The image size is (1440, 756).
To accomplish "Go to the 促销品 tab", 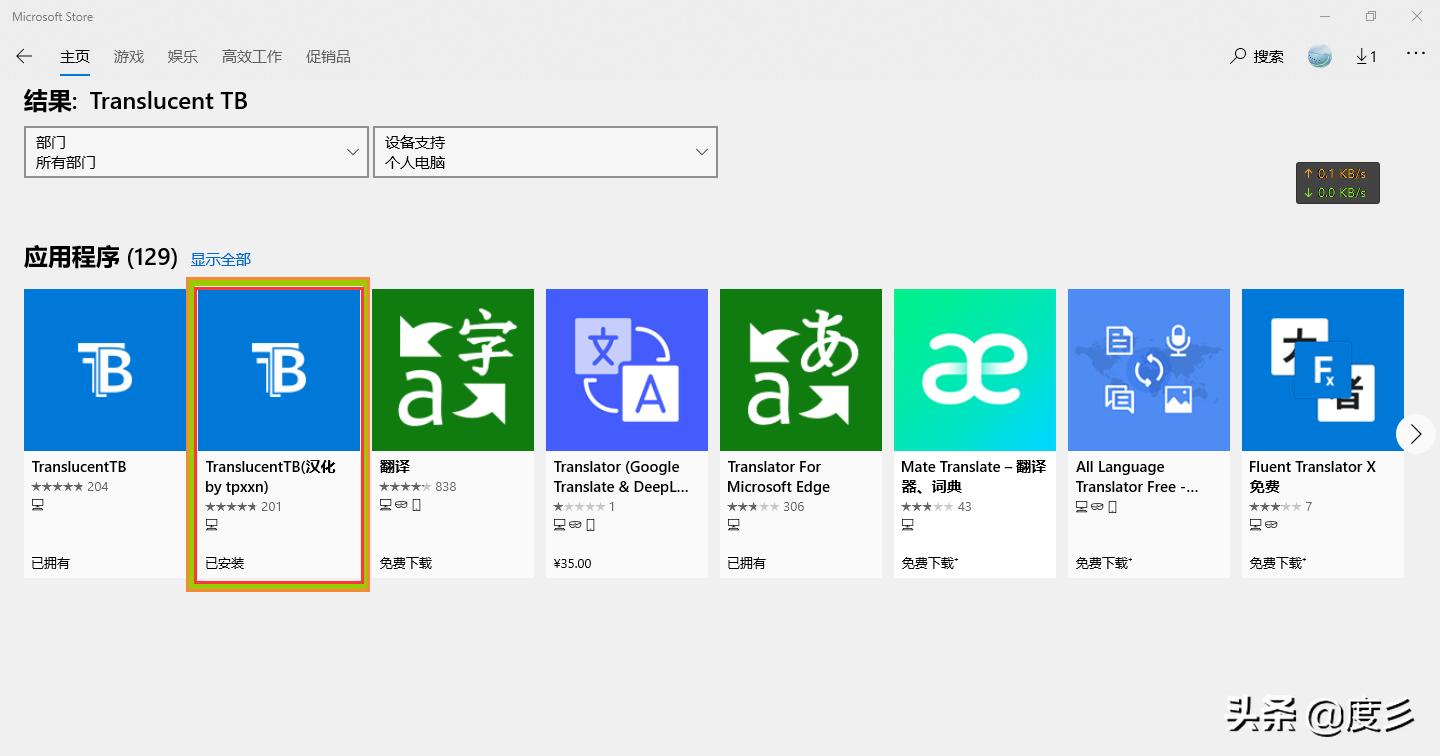I will click(x=328, y=57).
